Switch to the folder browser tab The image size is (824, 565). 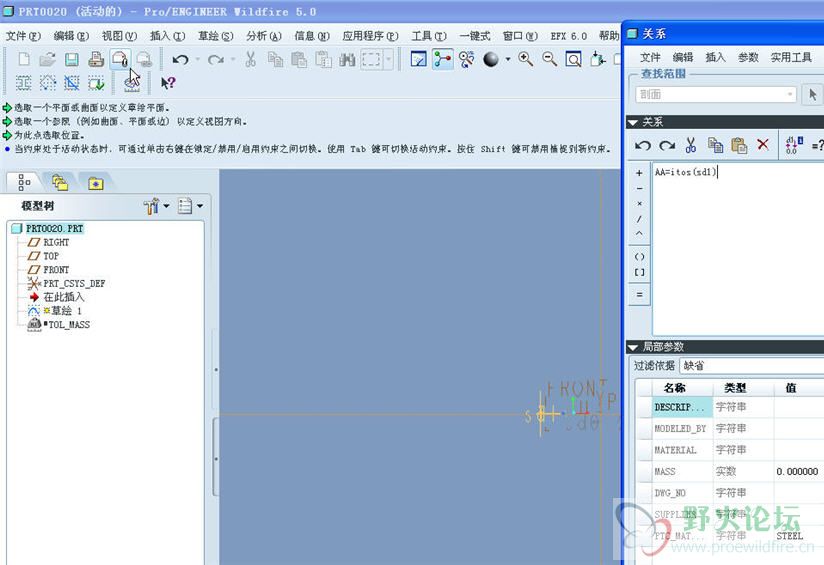tap(59, 182)
